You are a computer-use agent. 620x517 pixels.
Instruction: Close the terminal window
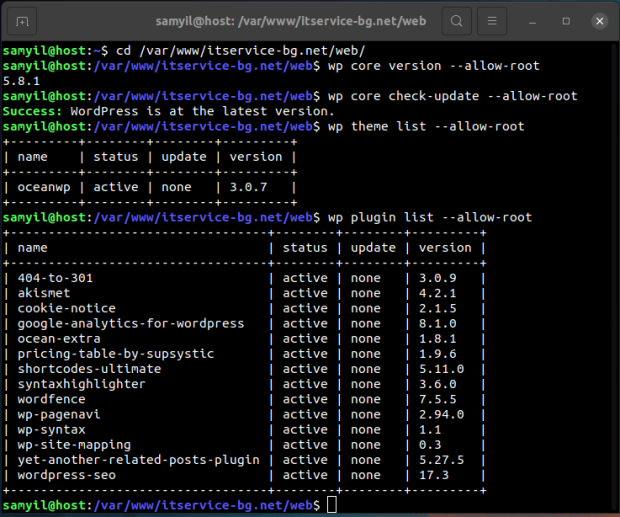[x=599, y=21]
